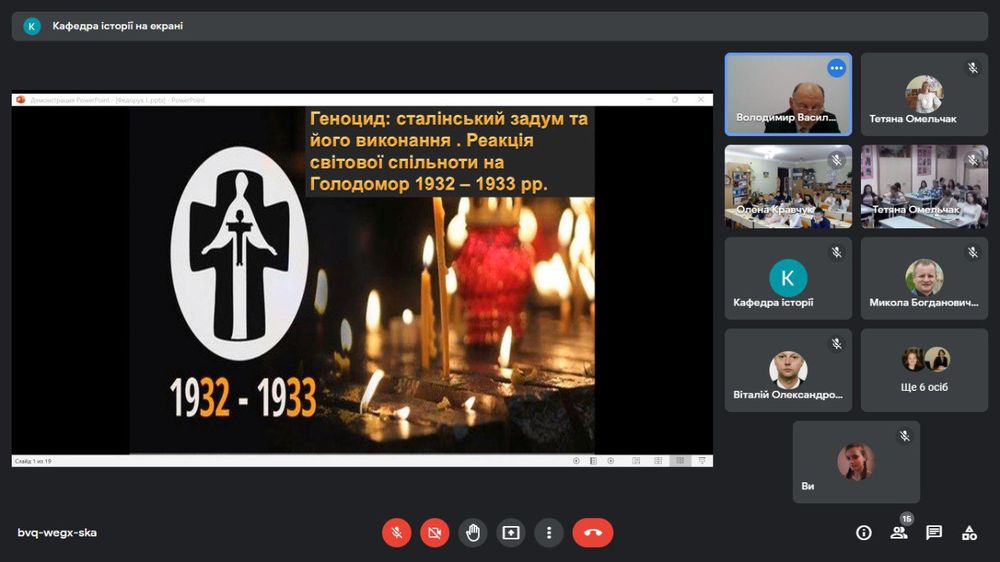This screenshot has width=1000, height=562.
Task: Show the participants list panel
Action: pyautogui.click(x=899, y=533)
